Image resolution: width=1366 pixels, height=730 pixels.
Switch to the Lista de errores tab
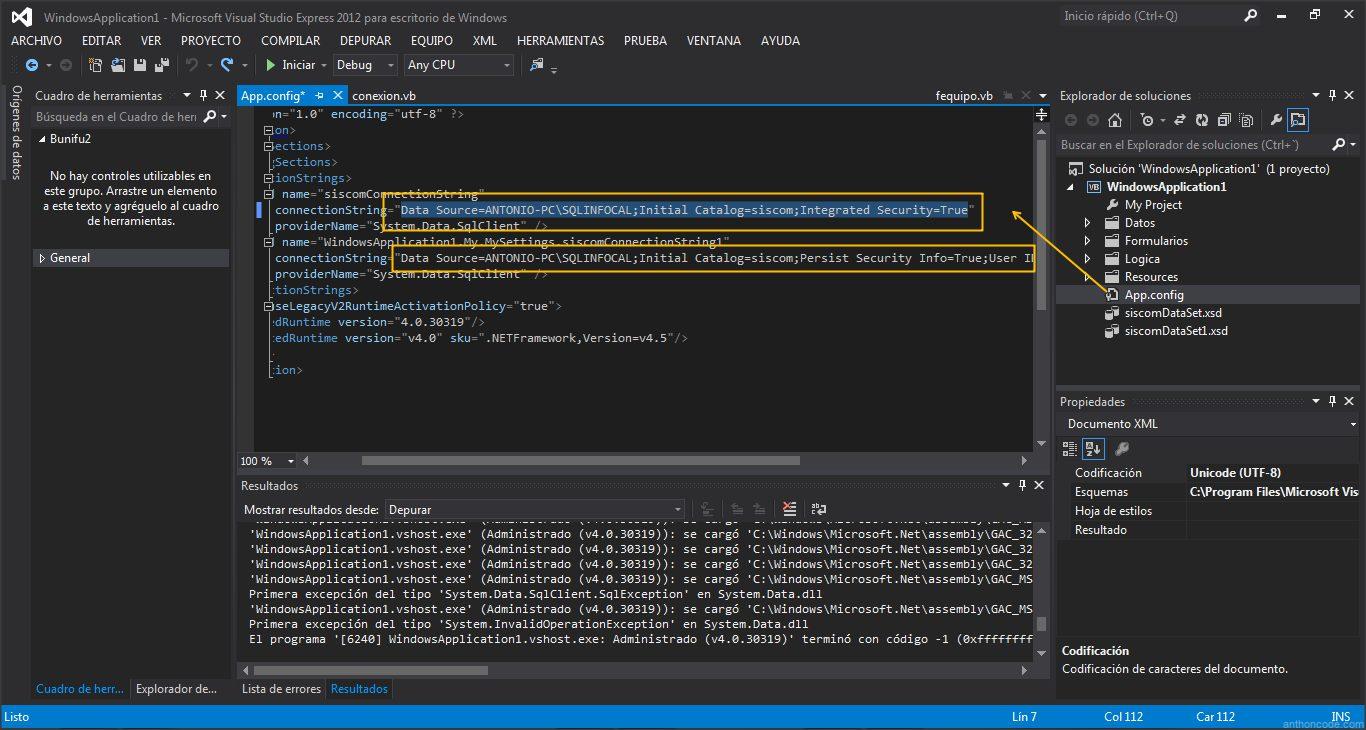click(x=280, y=689)
